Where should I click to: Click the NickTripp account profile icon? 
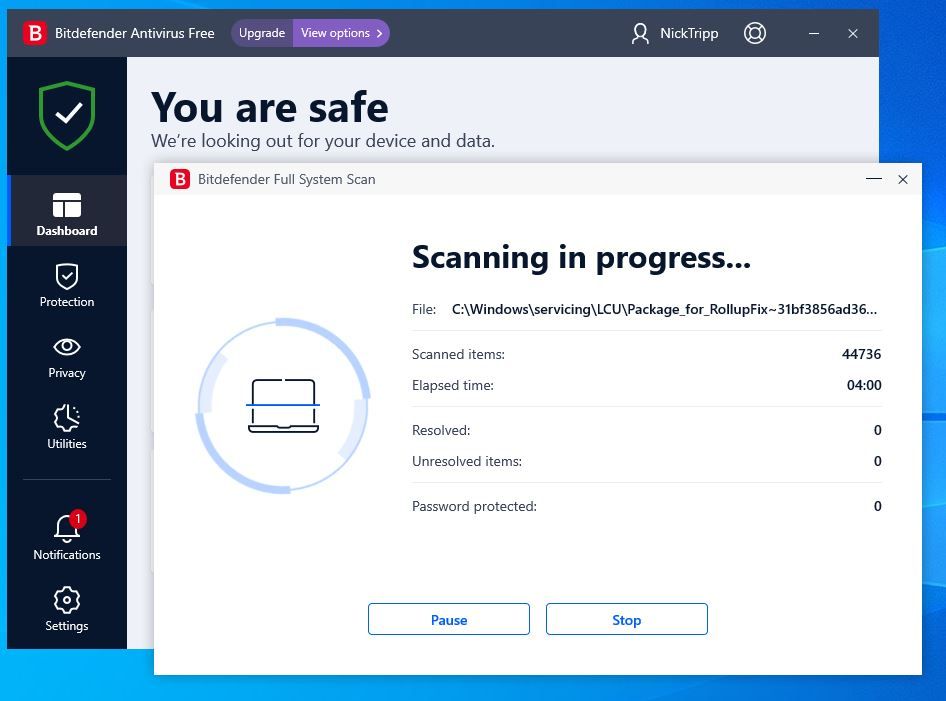pyautogui.click(x=638, y=33)
